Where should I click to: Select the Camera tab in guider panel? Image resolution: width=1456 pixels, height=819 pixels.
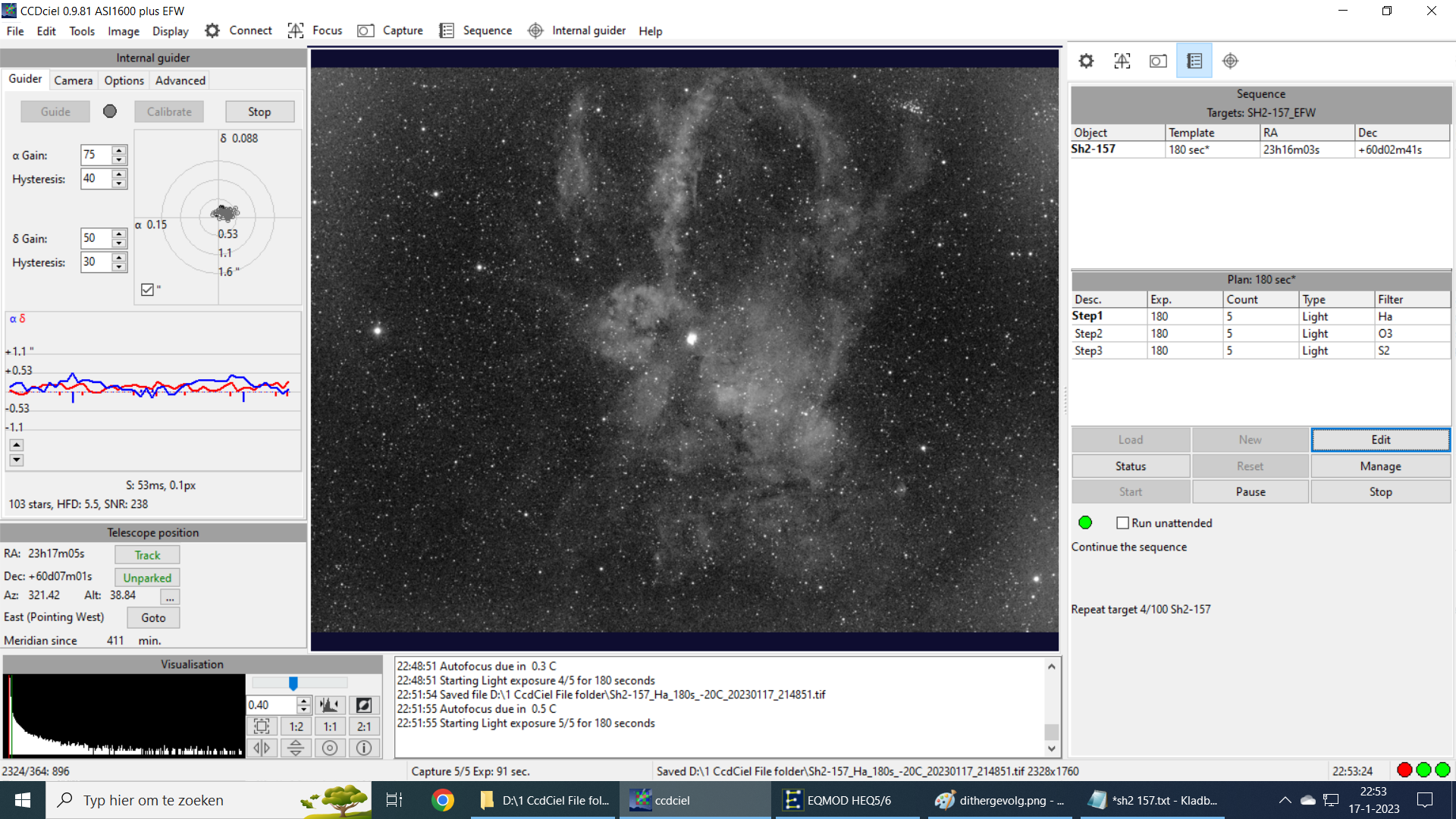72,80
